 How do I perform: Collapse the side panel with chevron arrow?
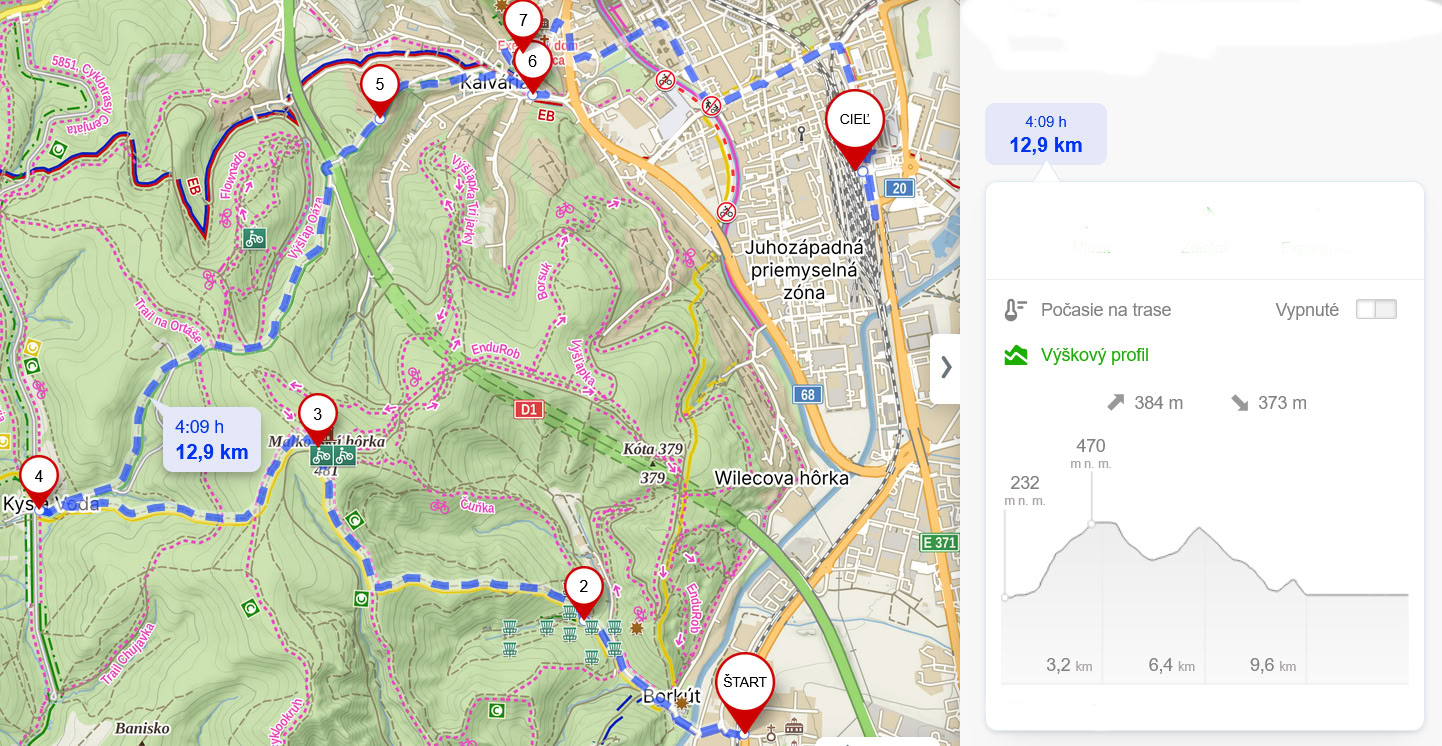[x=945, y=367]
